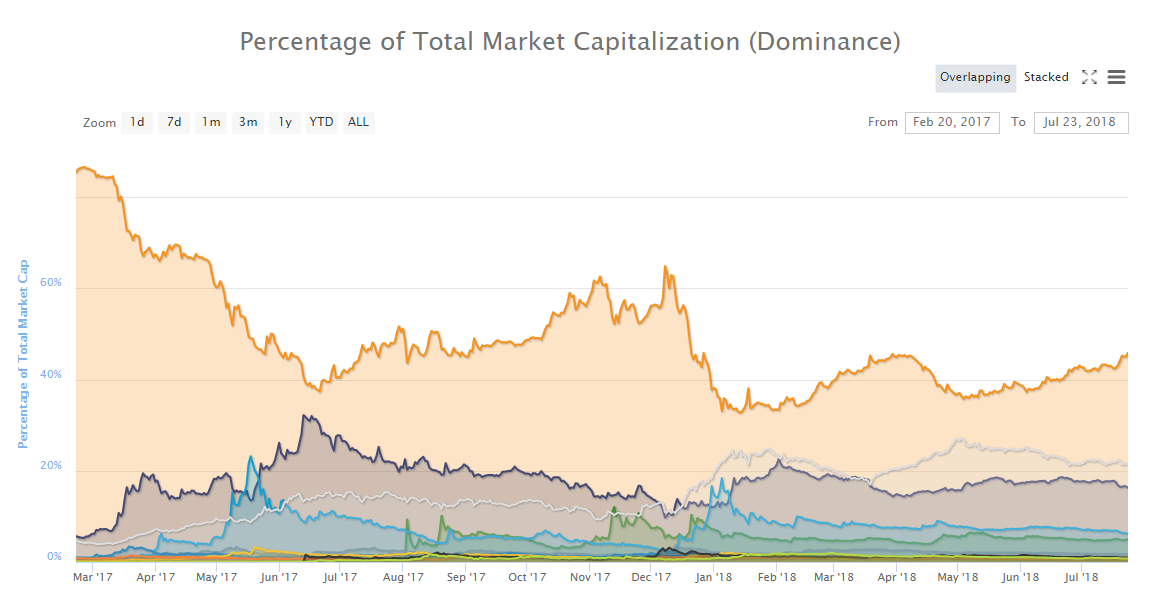Switch to Stacked chart mode
This screenshot has width=1154, height=603.
(1046, 77)
